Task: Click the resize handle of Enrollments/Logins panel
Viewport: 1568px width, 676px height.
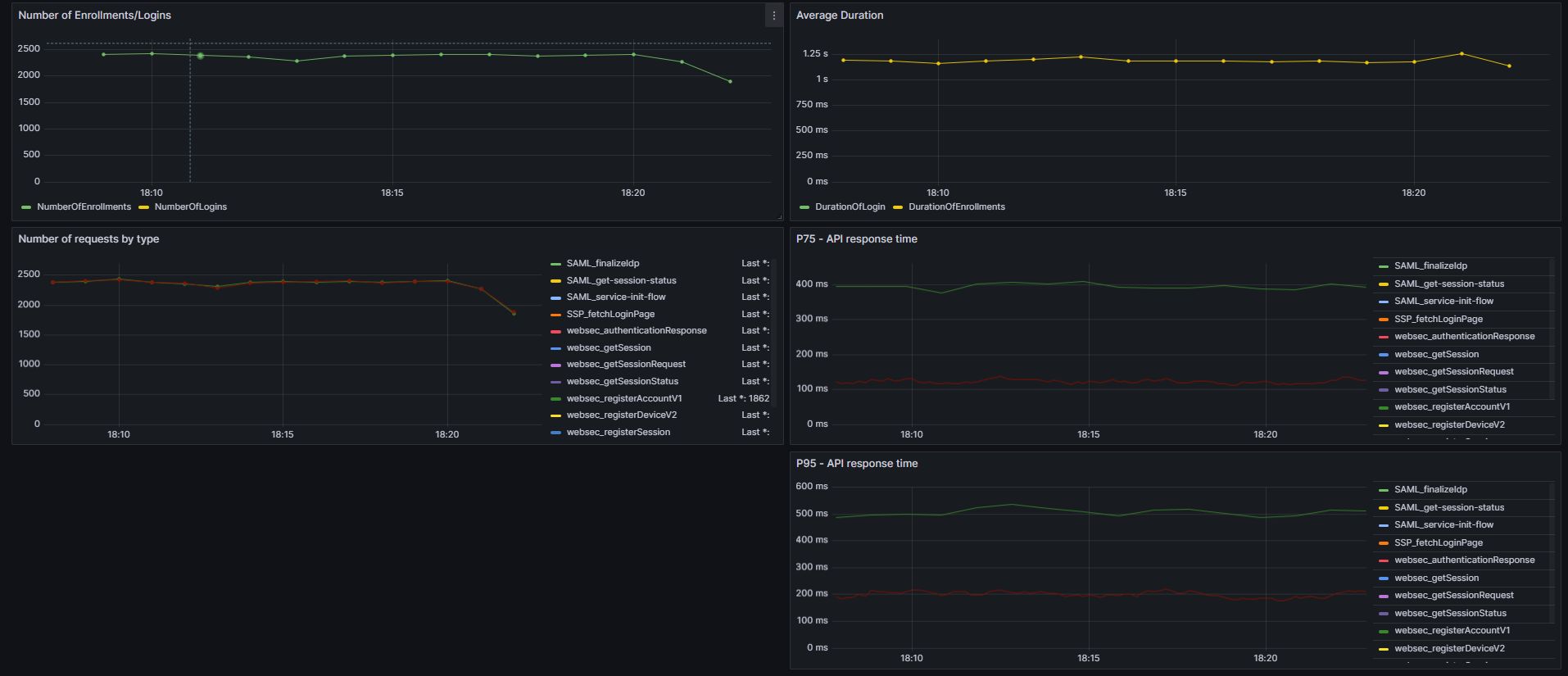Action: (x=779, y=216)
